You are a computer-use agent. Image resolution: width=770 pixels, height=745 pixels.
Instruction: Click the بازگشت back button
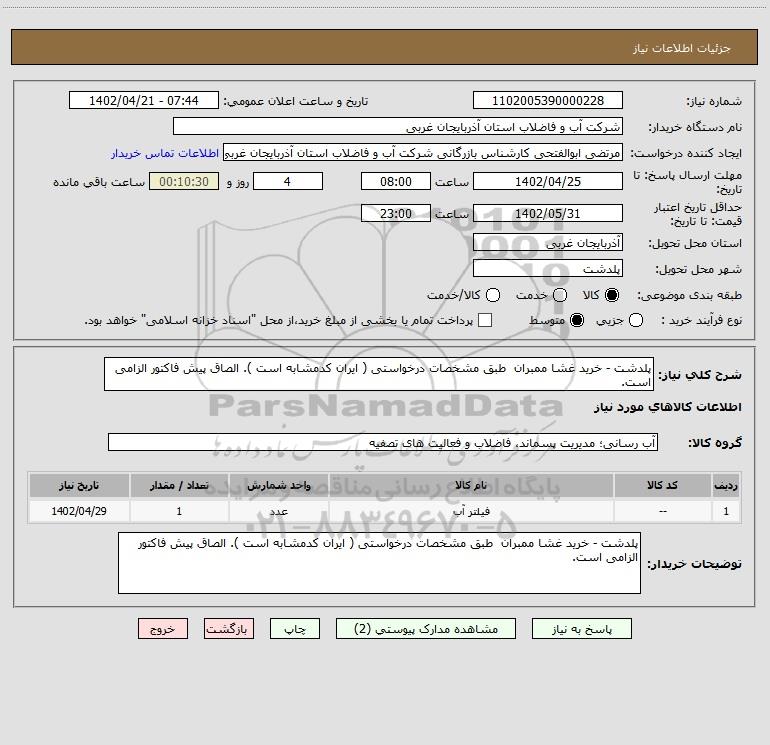pos(229,629)
